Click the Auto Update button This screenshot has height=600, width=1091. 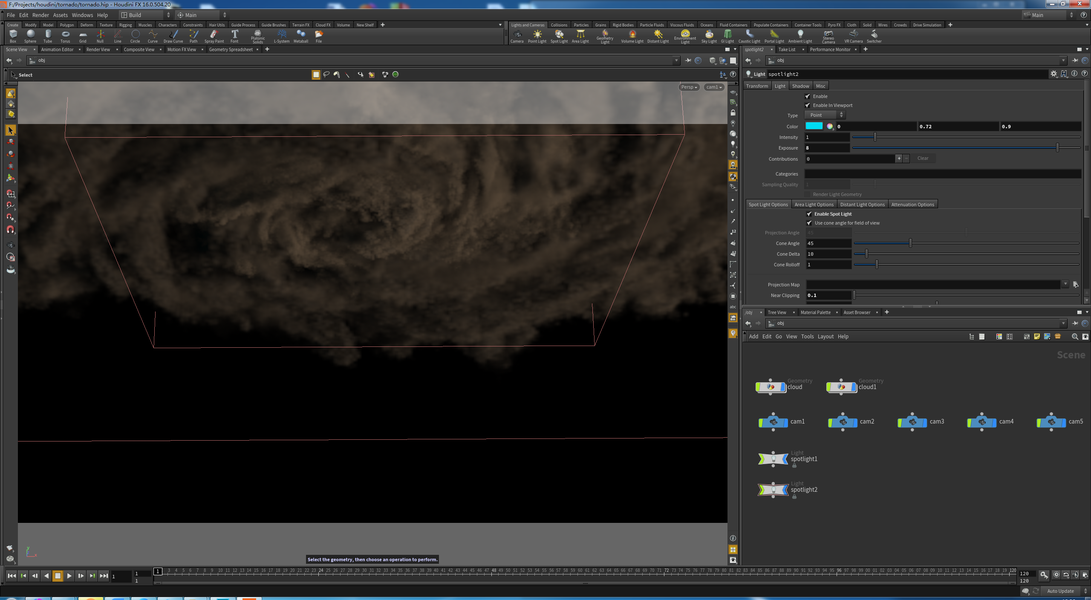[1060, 591]
